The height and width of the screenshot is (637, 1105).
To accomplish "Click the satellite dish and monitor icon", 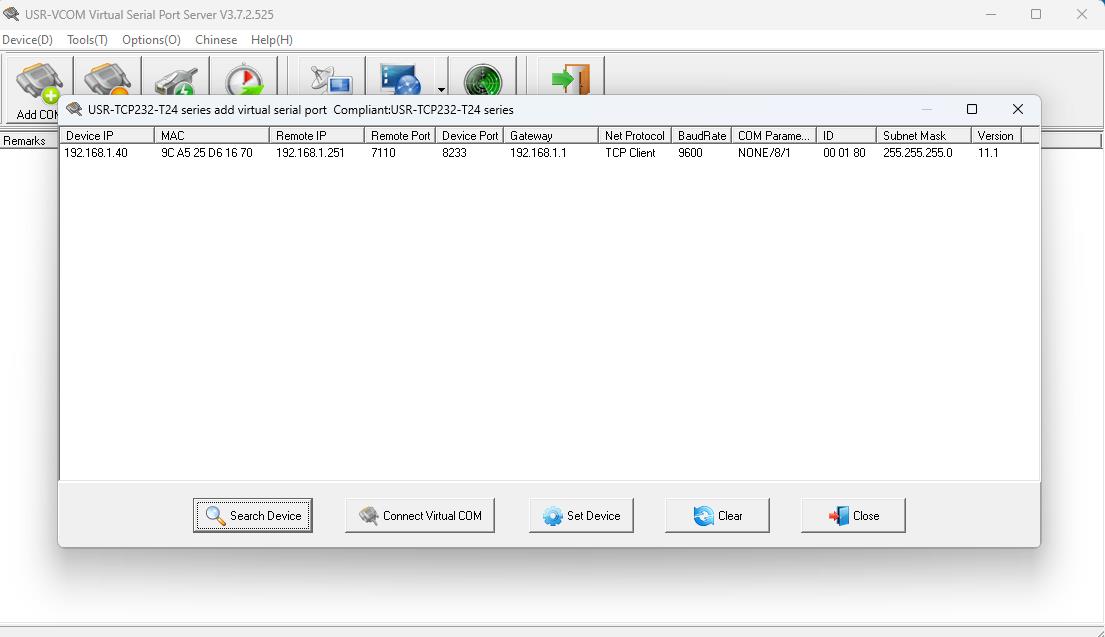I will (331, 78).
